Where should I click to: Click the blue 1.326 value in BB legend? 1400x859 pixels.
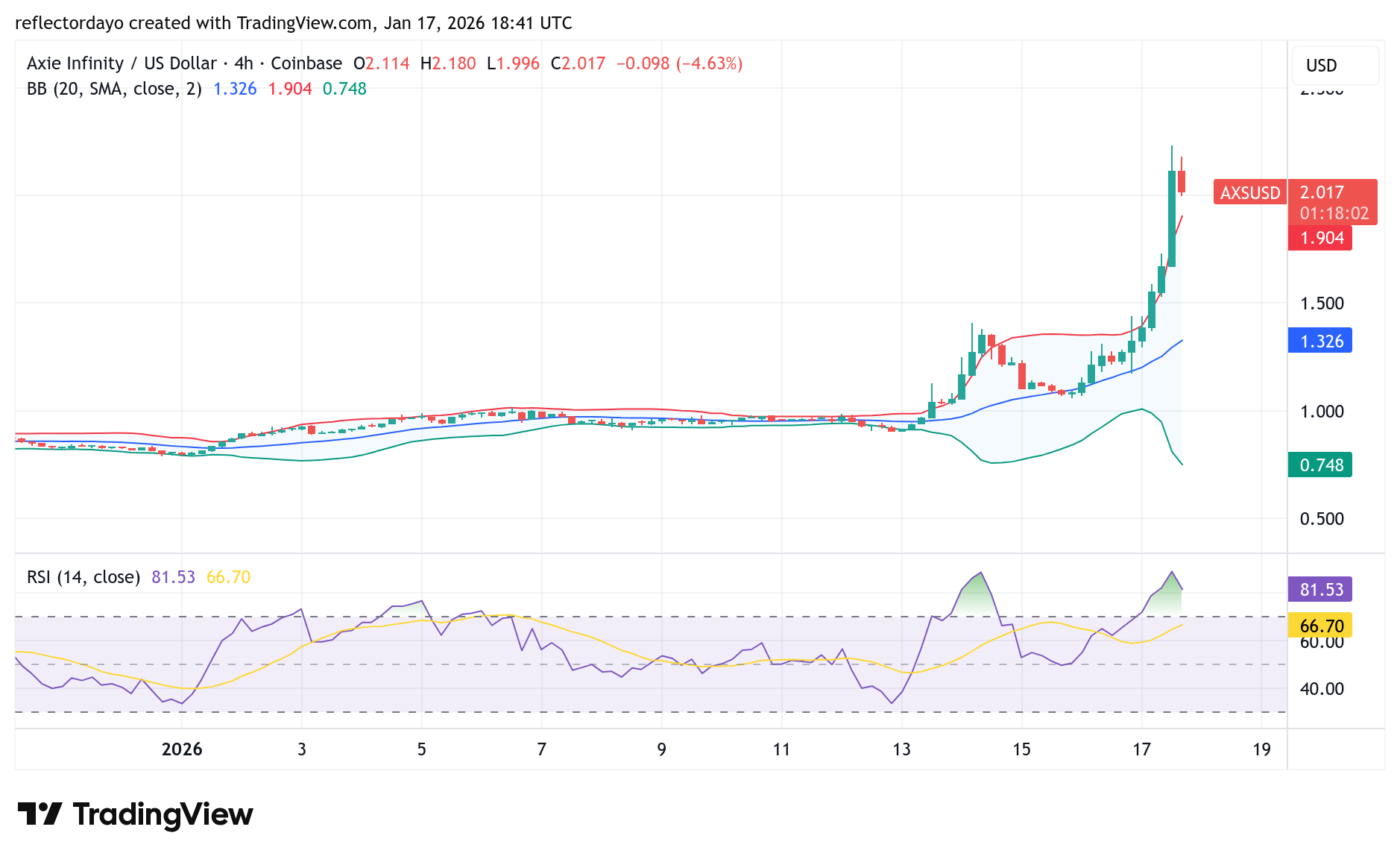point(235,89)
